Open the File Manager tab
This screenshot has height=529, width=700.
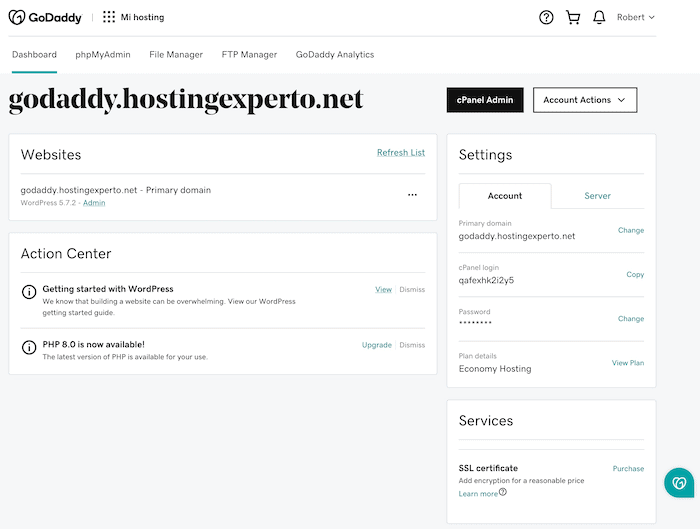pyautogui.click(x=176, y=54)
